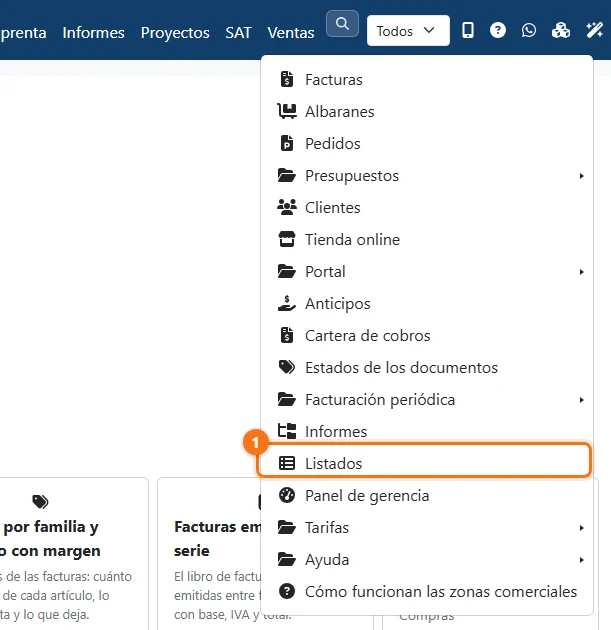Click the mobile phone icon
The image size is (611, 630).
[x=468, y=31]
